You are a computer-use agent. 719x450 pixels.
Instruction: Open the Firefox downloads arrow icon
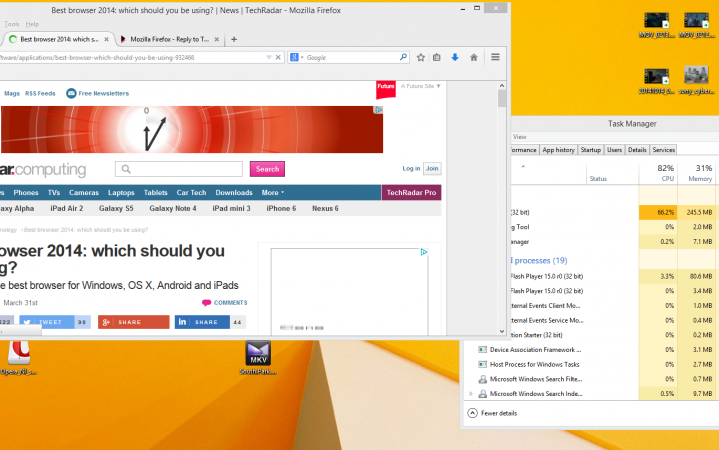pyautogui.click(x=455, y=57)
